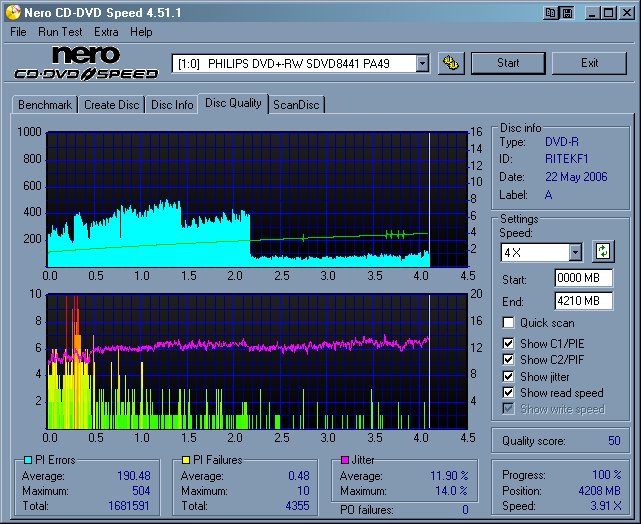Switch to the Disc Info tab
641x524 pixels.
[172, 105]
